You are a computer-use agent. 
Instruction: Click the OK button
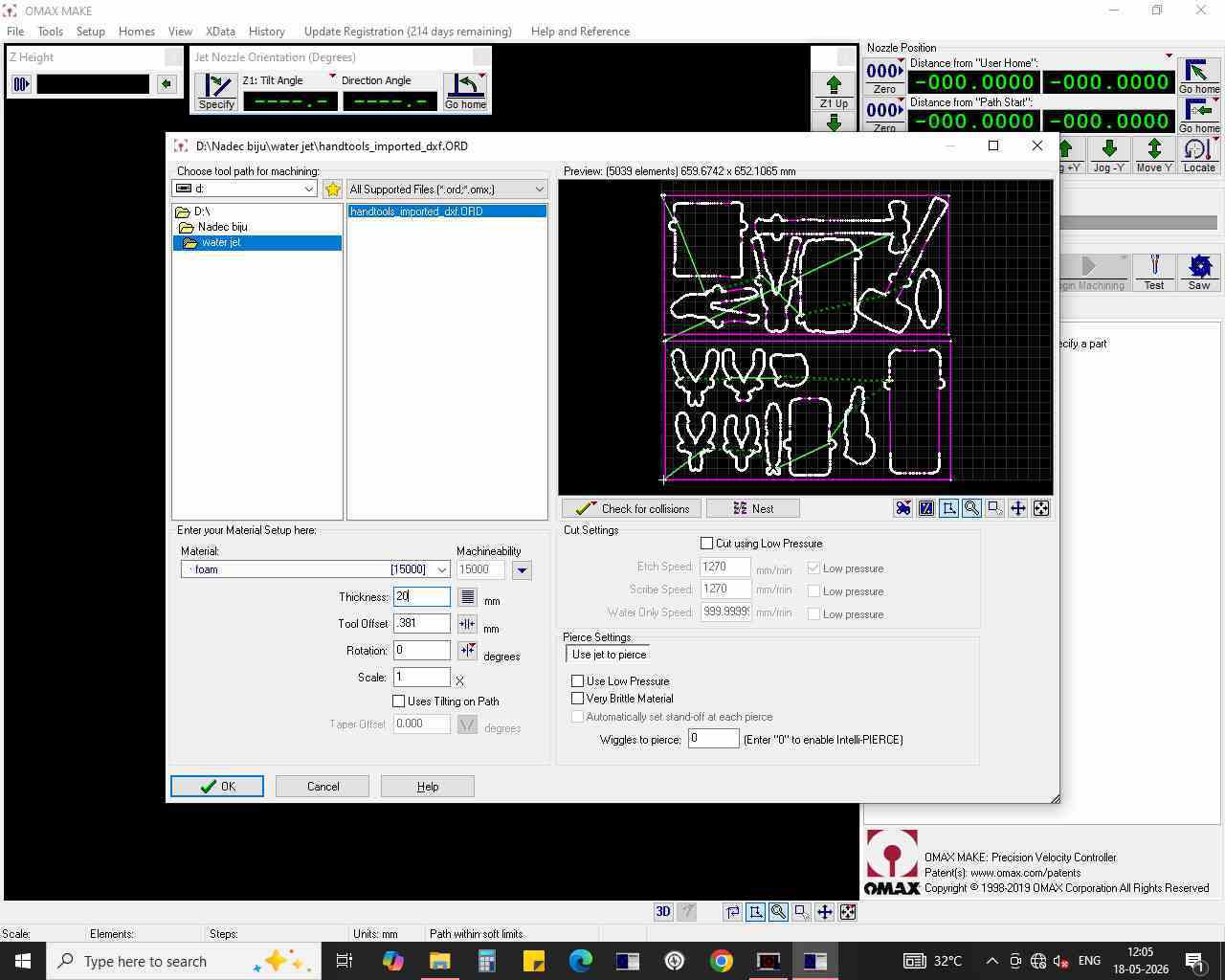(x=217, y=787)
